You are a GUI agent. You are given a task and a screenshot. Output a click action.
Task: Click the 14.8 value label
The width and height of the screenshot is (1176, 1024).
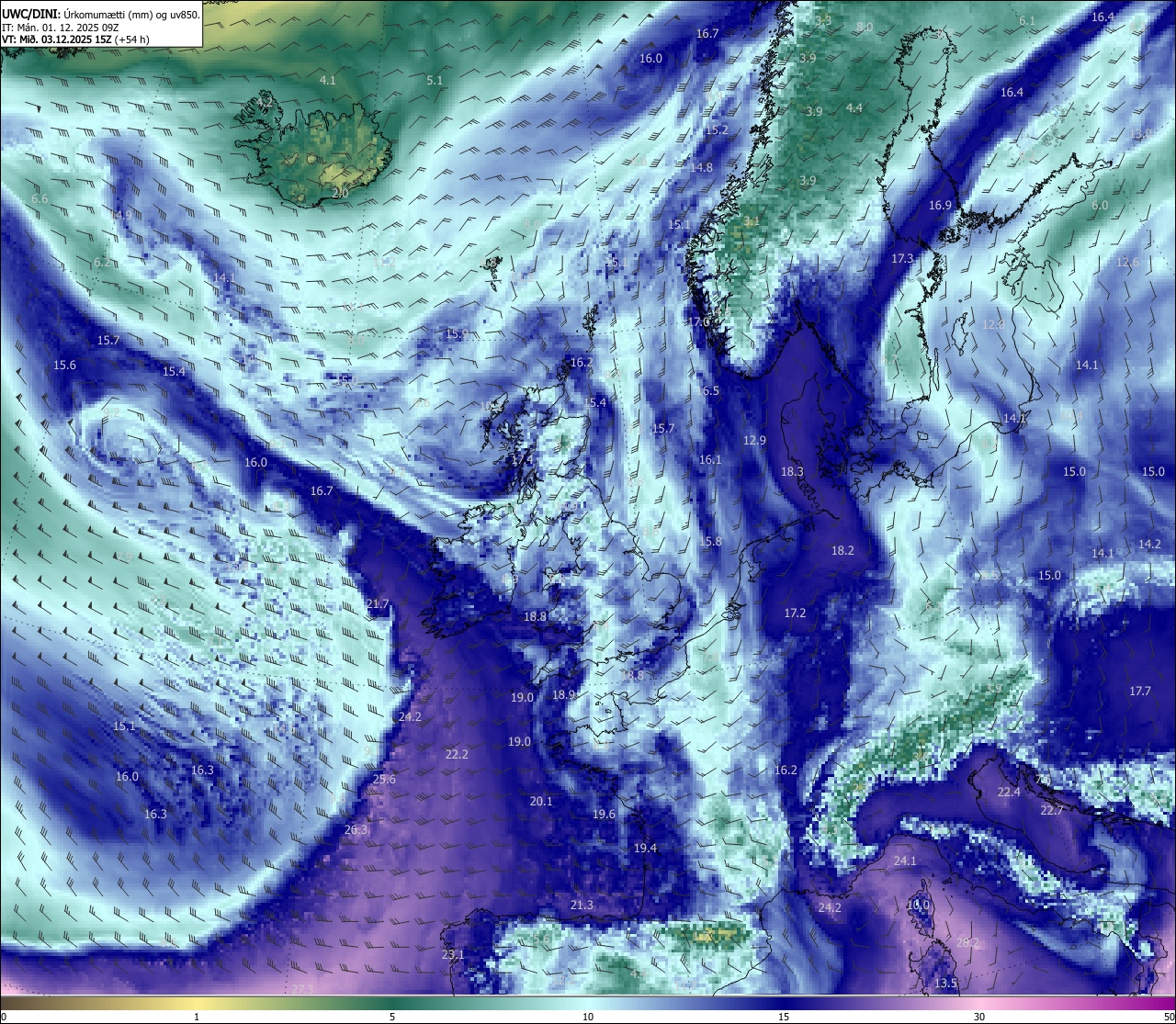click(701, 168)
